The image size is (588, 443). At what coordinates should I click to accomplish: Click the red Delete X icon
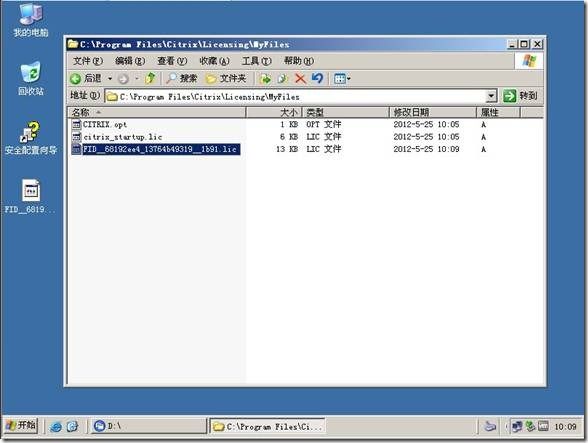pos(300,78)
